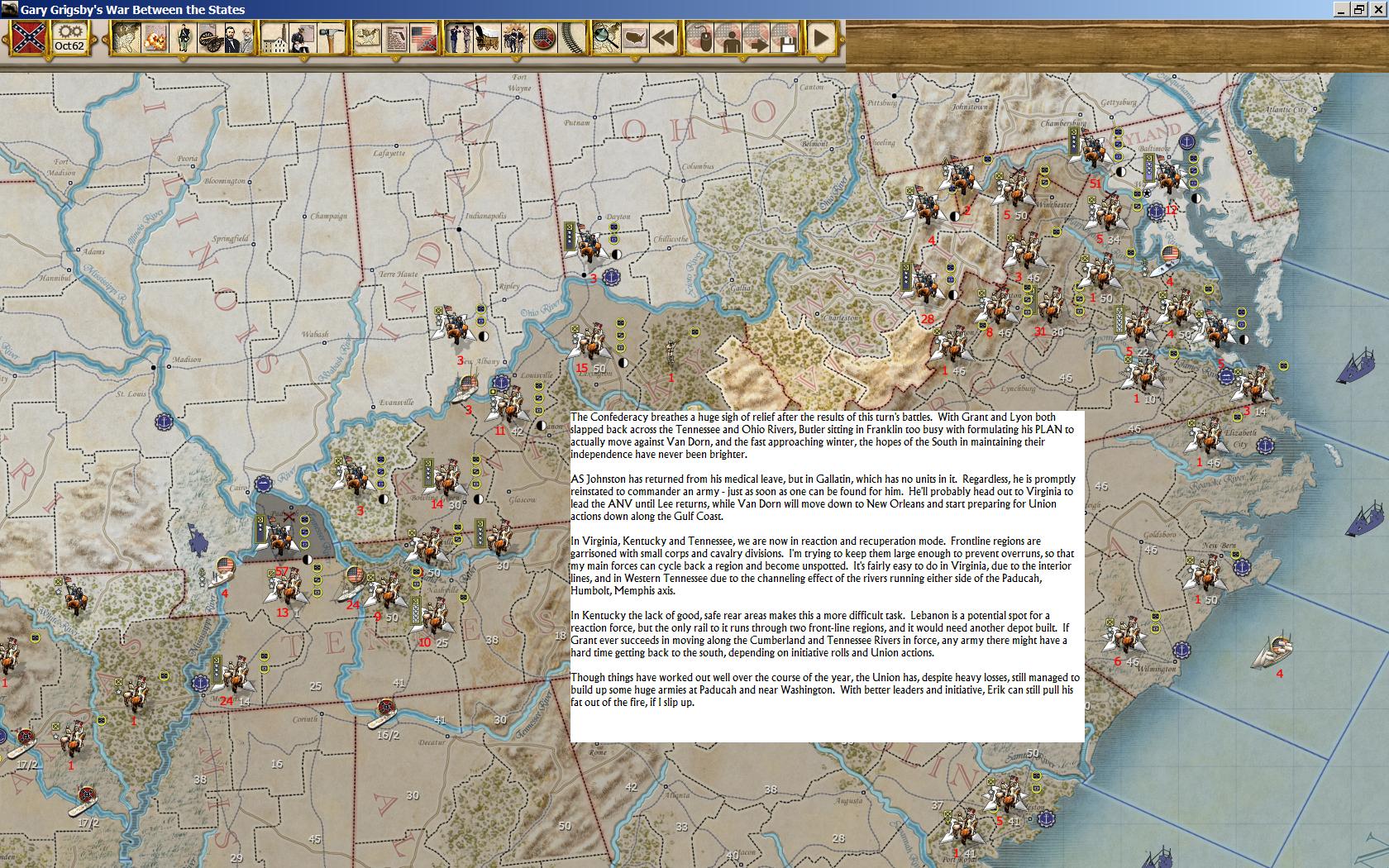Click the blue anchor port marker near Cincinnati
This screenshot has height=868, width=1389.
[x=612, y=277]
